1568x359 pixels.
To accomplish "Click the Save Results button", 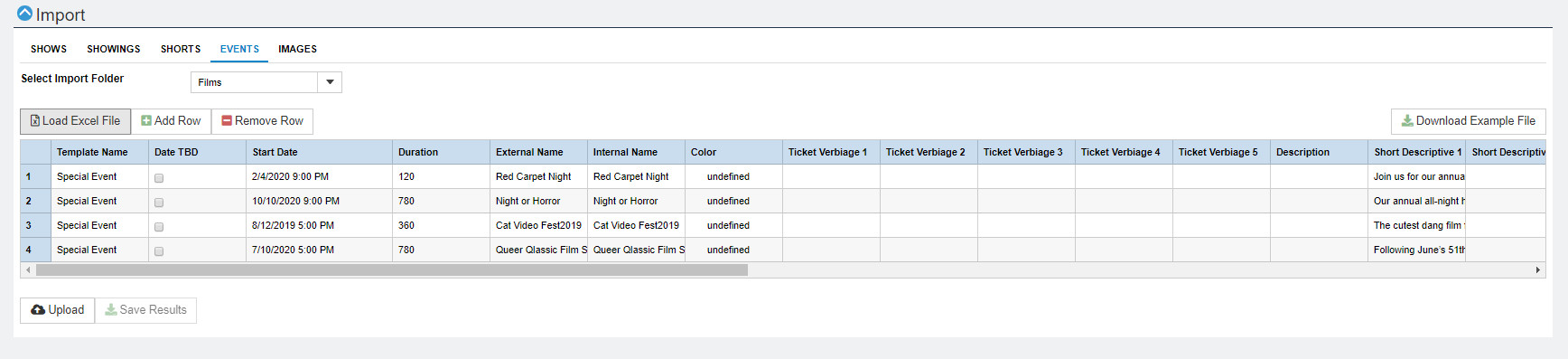I will 145,310.
